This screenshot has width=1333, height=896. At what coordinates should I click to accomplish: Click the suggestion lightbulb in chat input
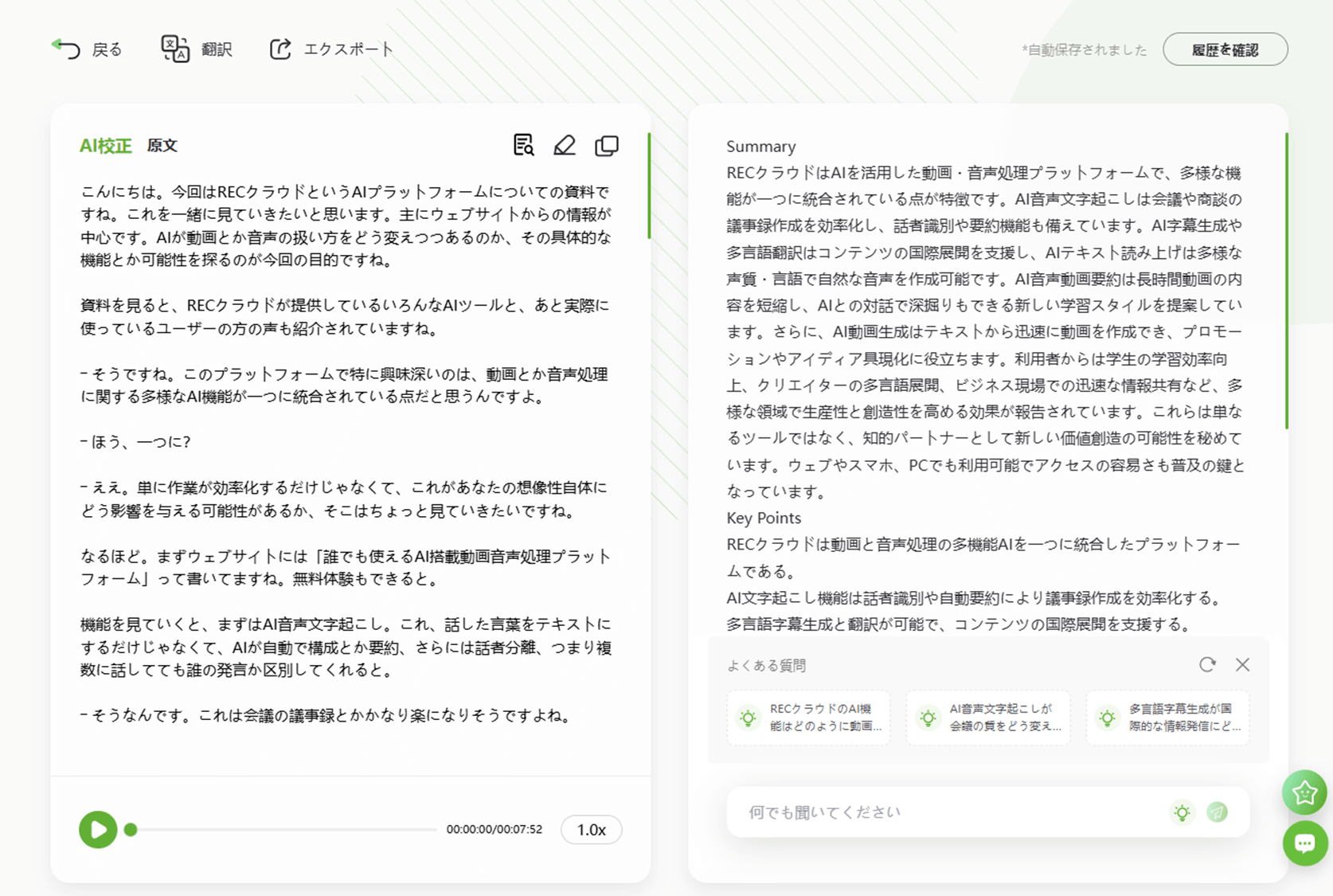point(1182,812)
